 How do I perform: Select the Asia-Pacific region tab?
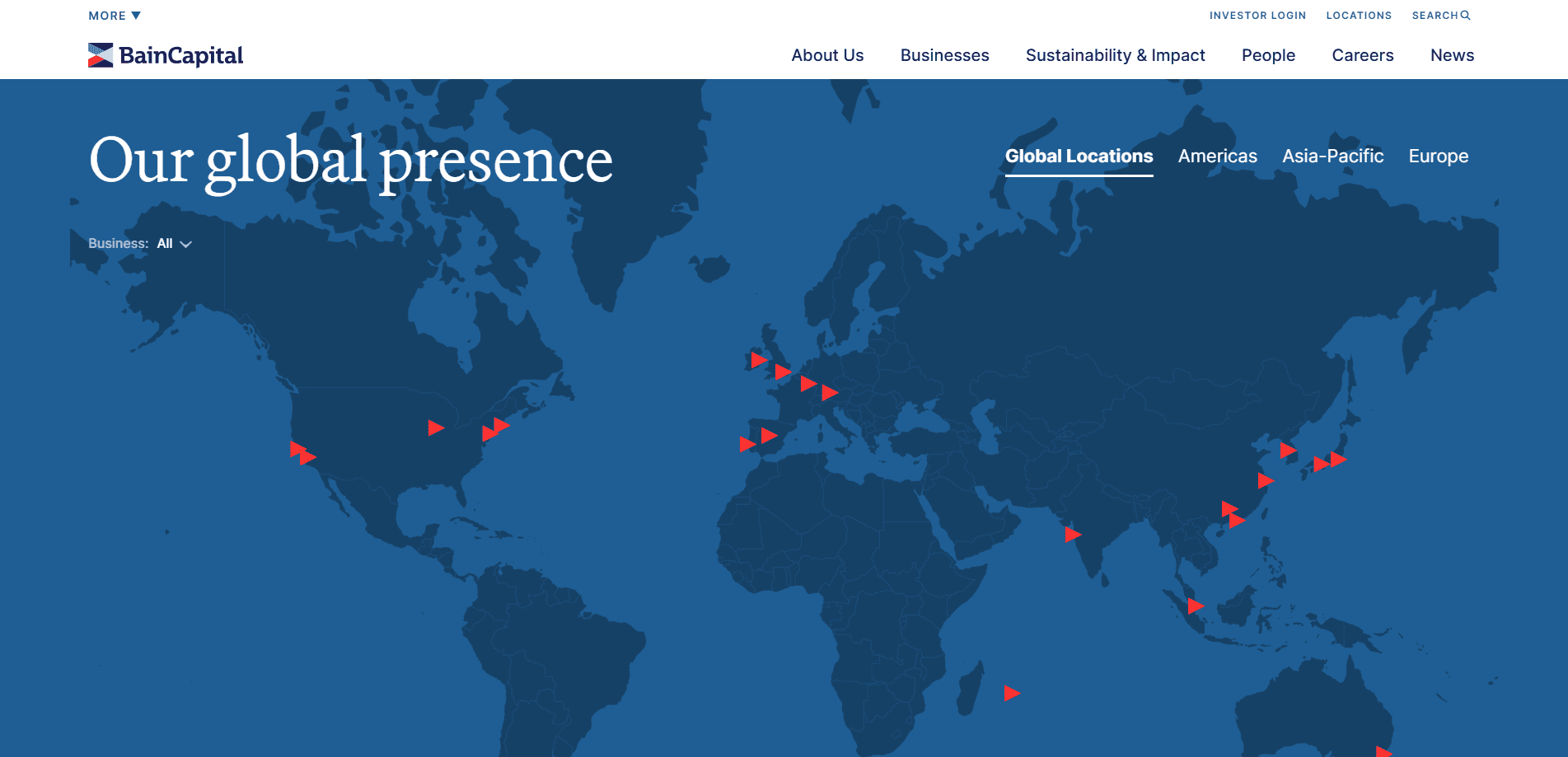pos(1332,156)
